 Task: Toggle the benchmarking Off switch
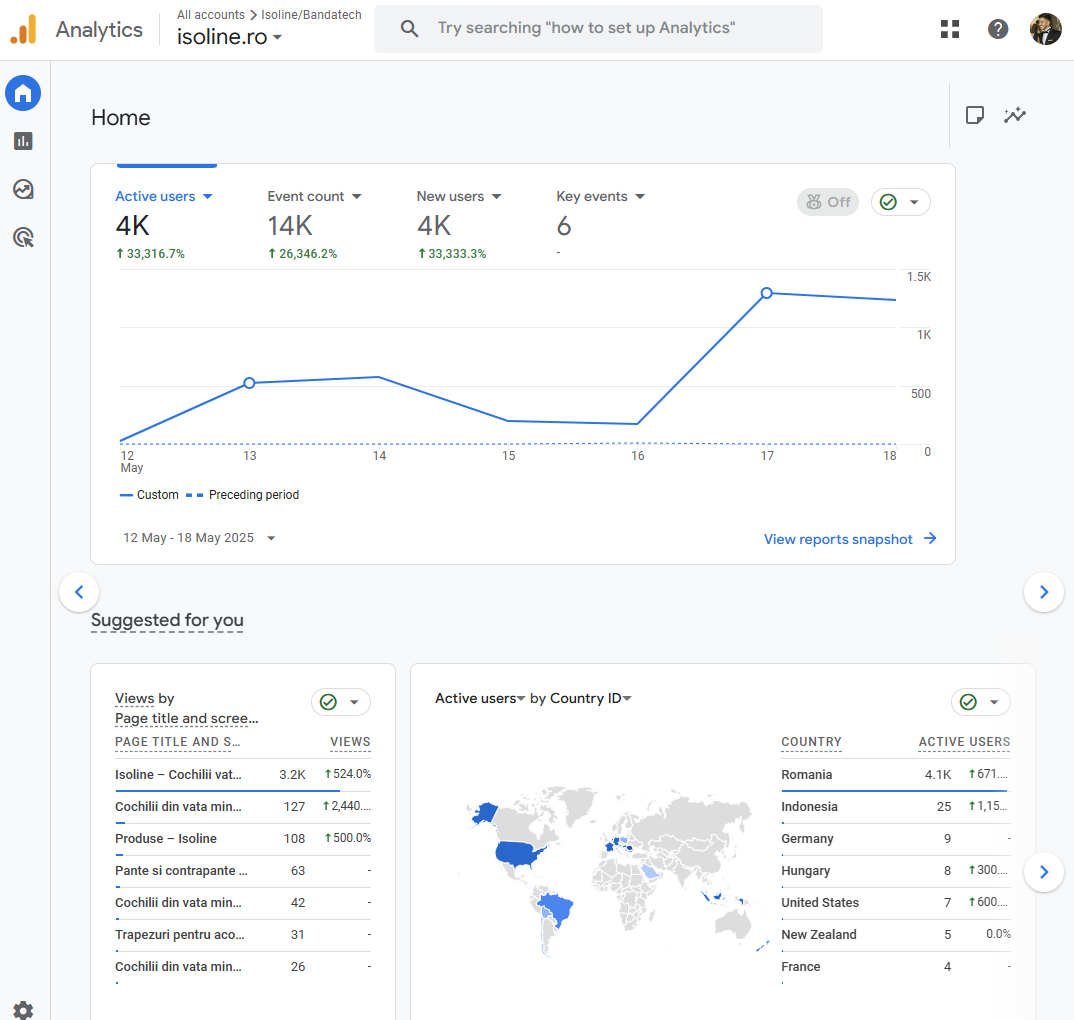click(828, 202)
